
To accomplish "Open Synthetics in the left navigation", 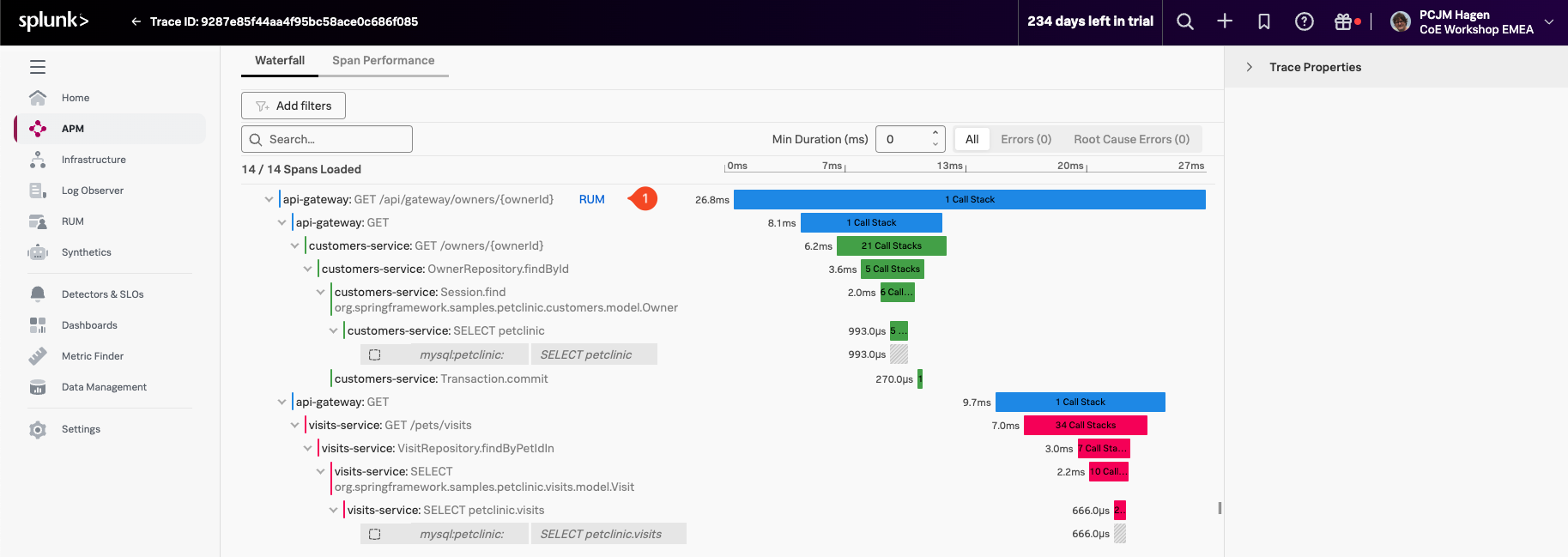I will coord(86,252).
